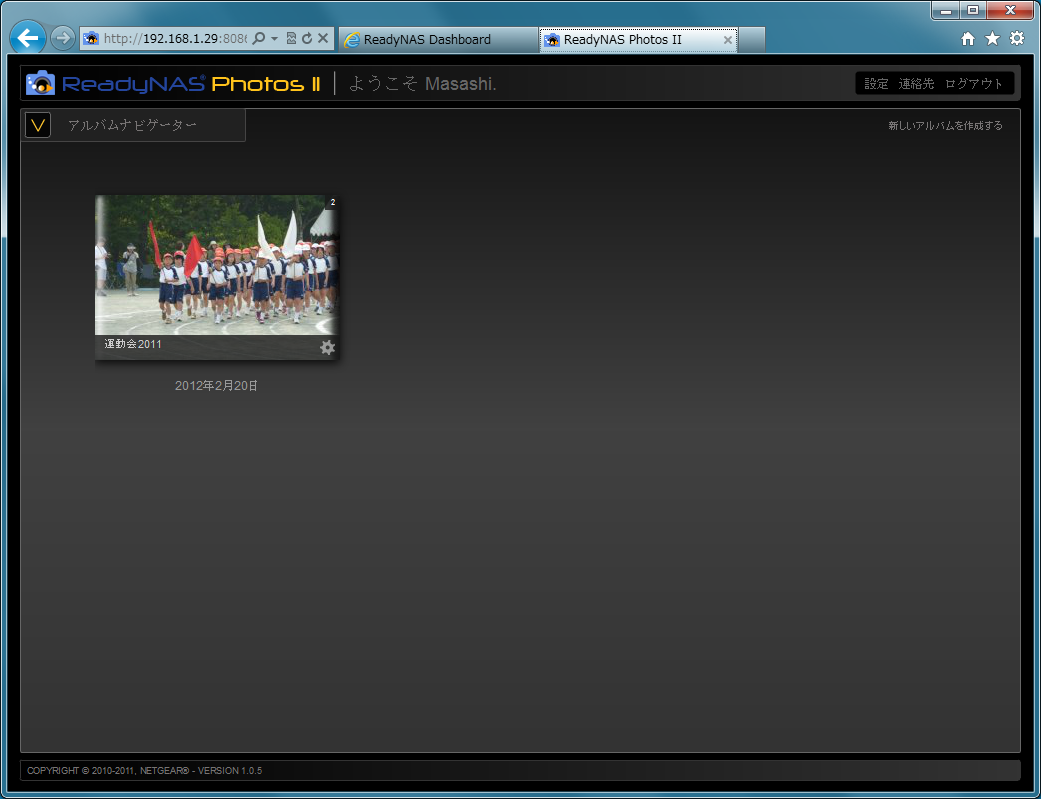Screen dimensions: 1041x799
Task: Switch to the ReadyNAS Dashboard tab
Action: click(x=427, y=40)
